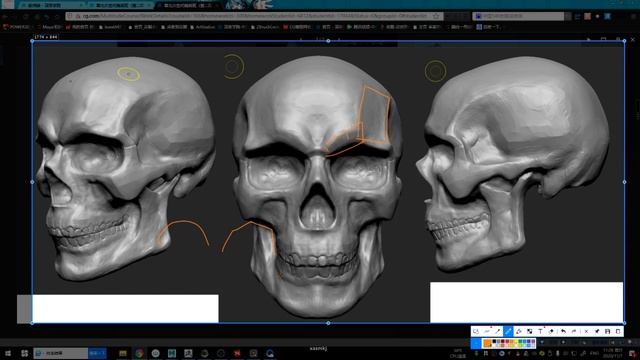Viewport: 640px width, 360px height.
Task: Pin the screenshot to the screen
Action: (597, 331)
